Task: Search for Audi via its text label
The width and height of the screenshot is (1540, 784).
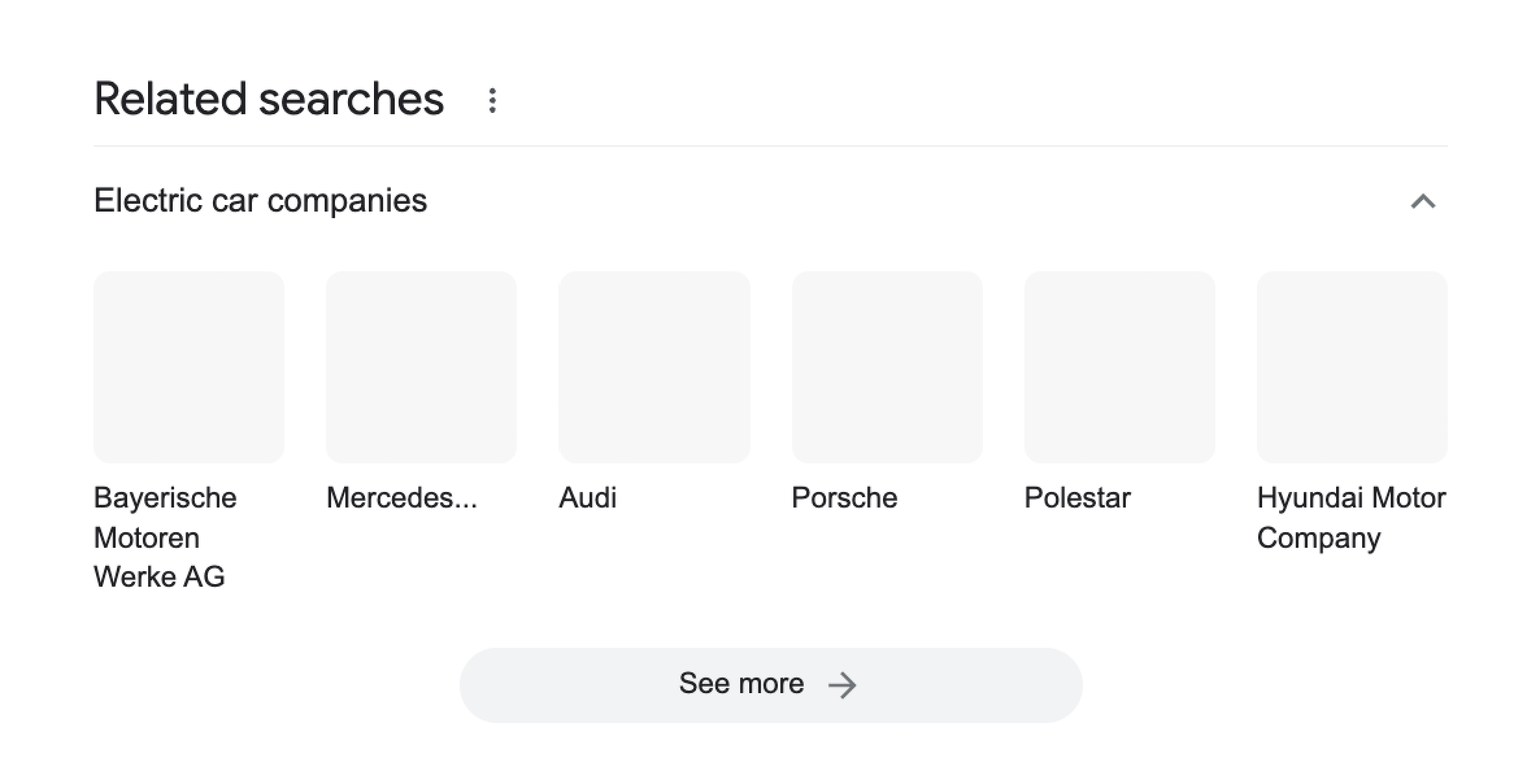Action: (588, 498)
